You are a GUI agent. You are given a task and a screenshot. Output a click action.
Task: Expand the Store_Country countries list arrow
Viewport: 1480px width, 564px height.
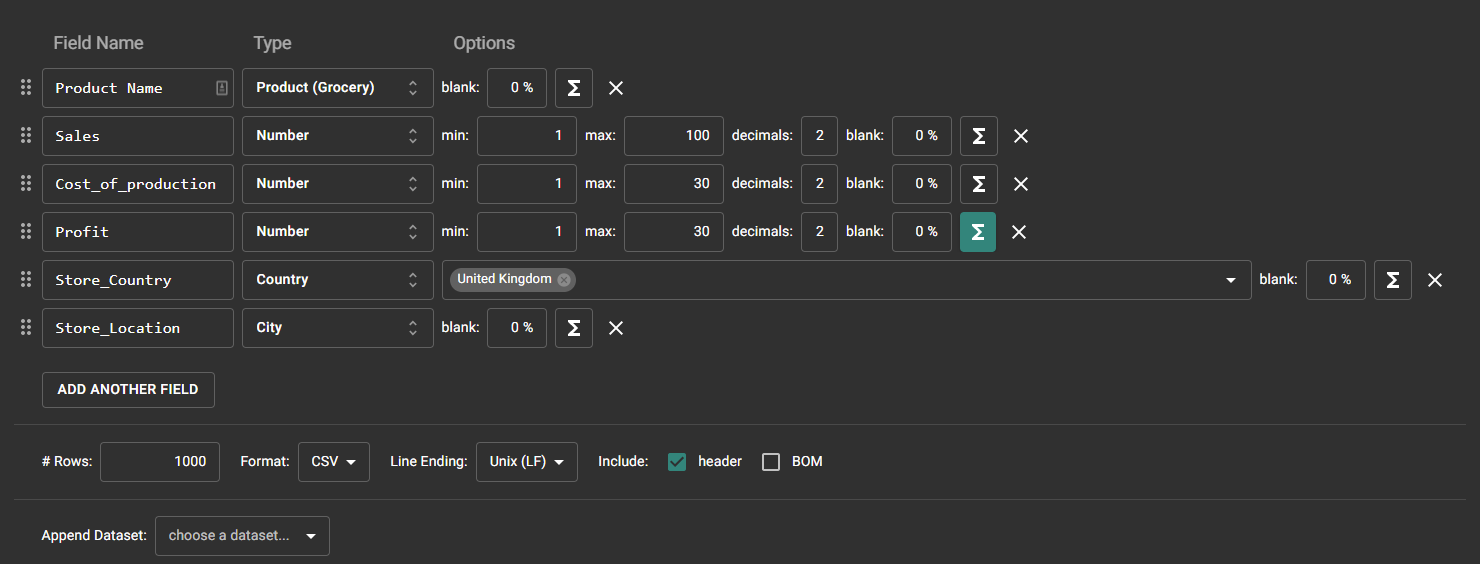pyautogui.click(x=1231, y=281)
